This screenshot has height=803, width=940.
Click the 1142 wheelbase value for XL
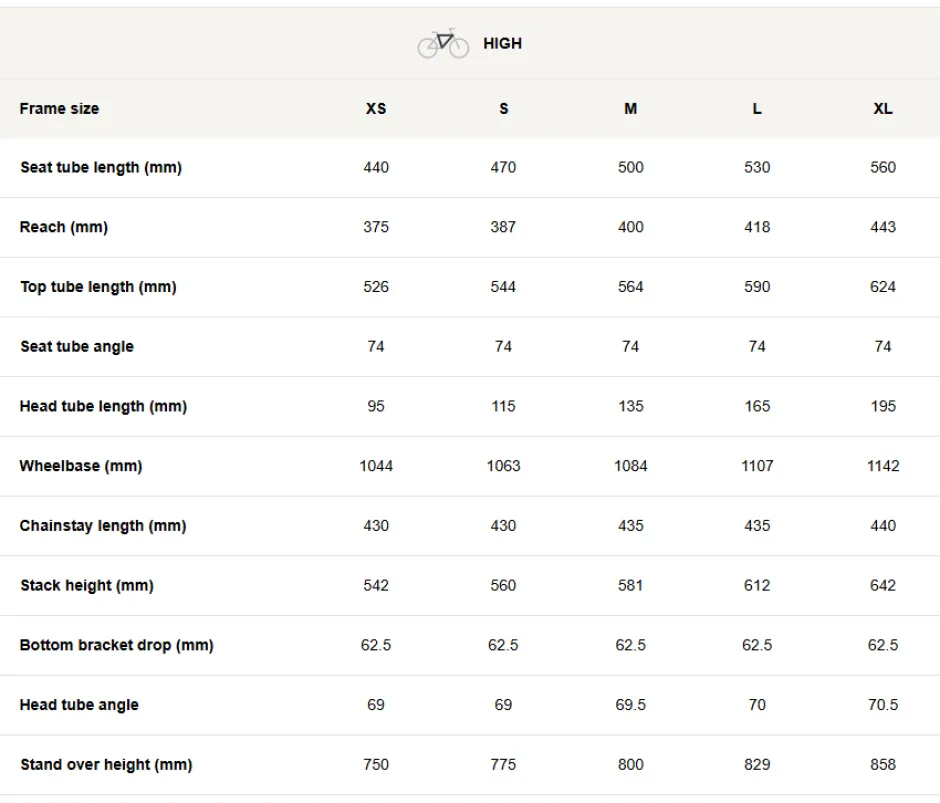pos(883,466)
